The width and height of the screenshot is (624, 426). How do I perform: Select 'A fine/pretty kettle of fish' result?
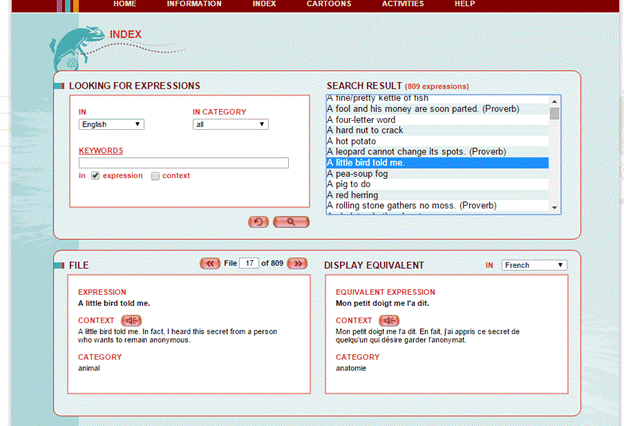(x=437, y=99)
